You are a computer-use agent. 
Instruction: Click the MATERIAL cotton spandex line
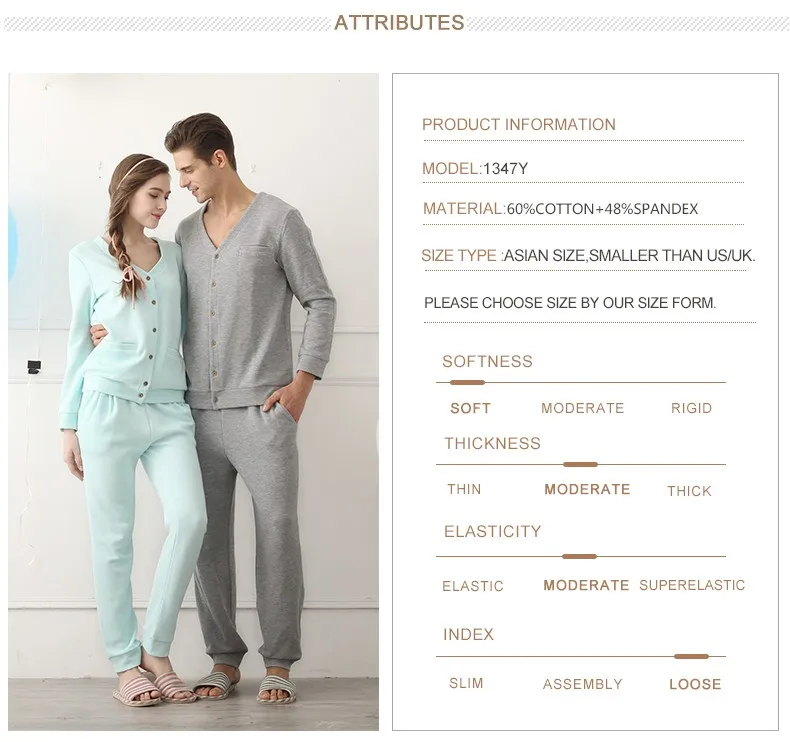560,209
